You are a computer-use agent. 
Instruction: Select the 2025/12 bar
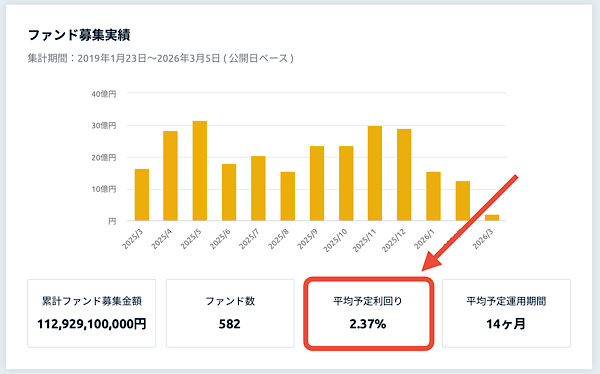(x=404, y=175)
